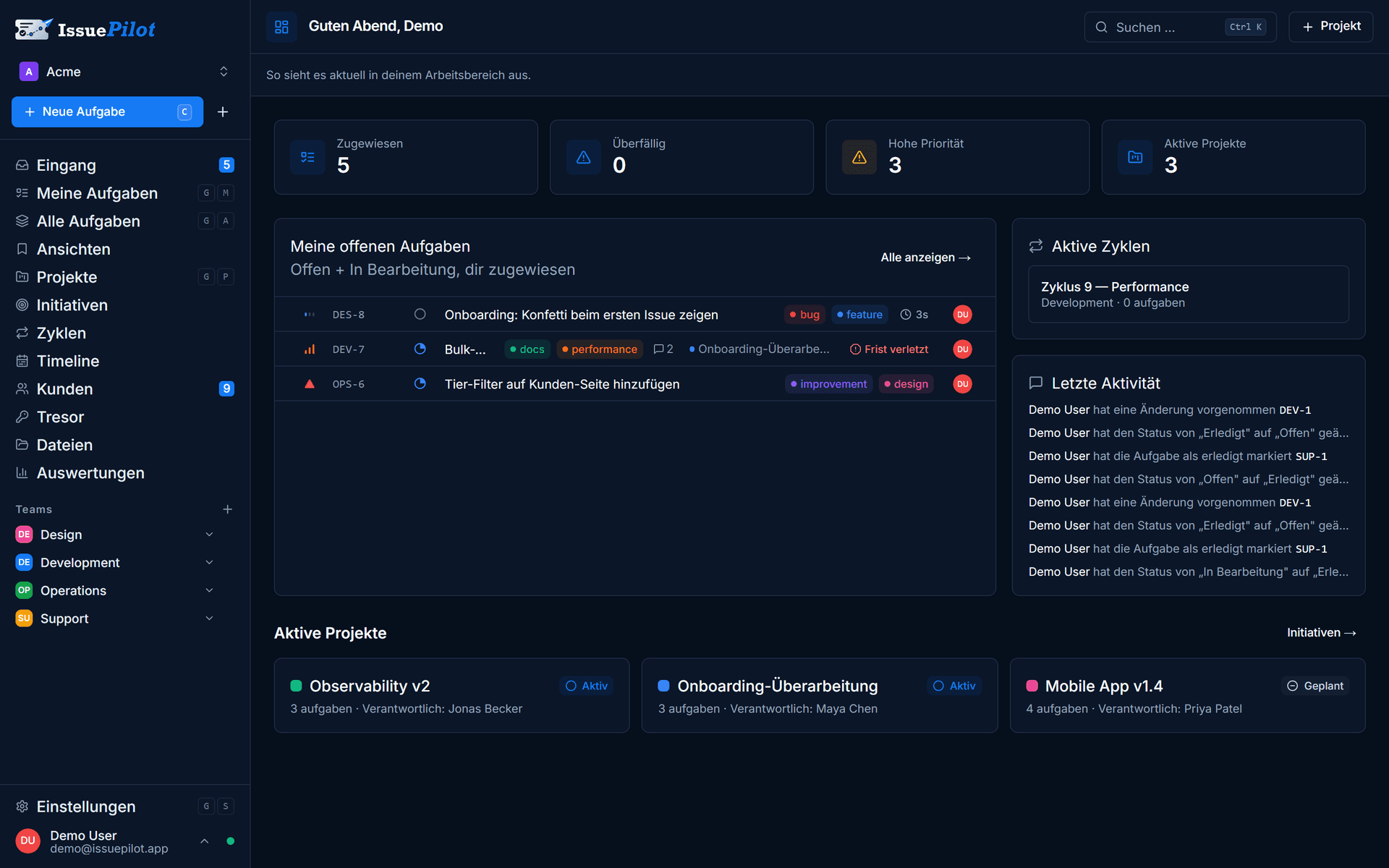
Task: Click the blue Onboarding-Überarbeitung color square
Action: pos(663,686)
